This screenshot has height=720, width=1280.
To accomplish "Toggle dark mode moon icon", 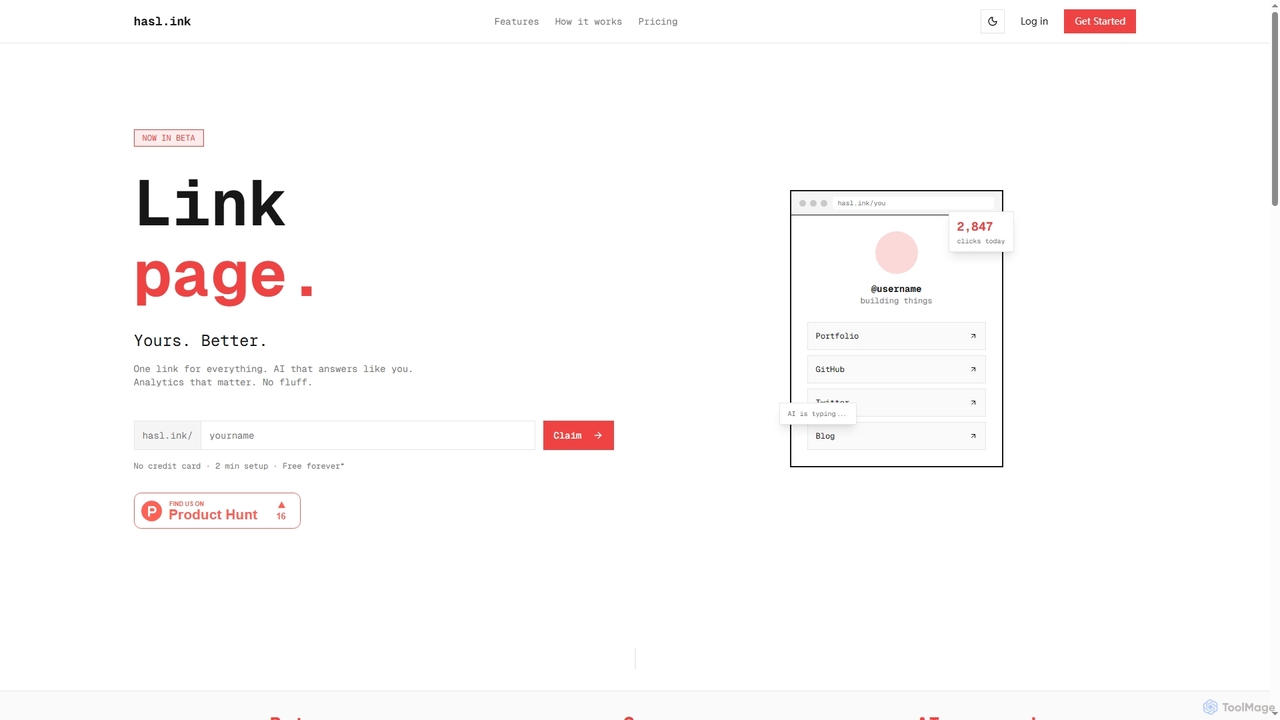I will pos(992,21).
